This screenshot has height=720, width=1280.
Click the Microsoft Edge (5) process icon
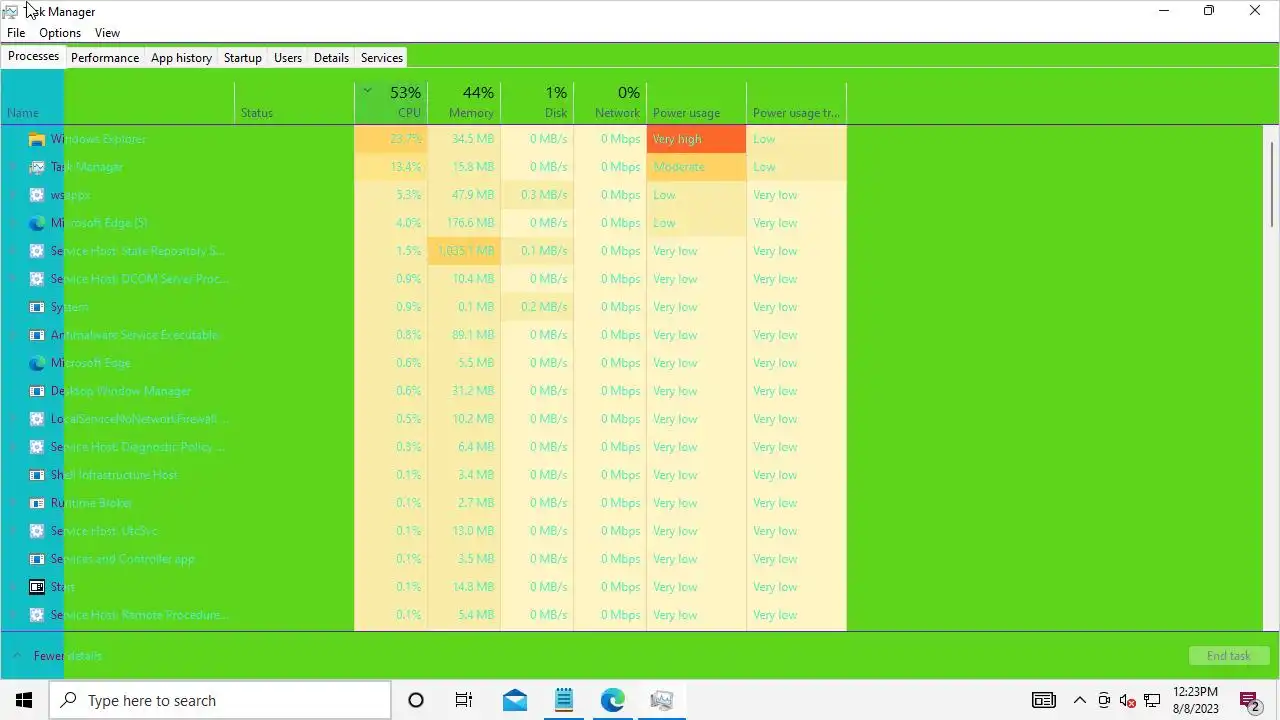[x=37, y=223]
